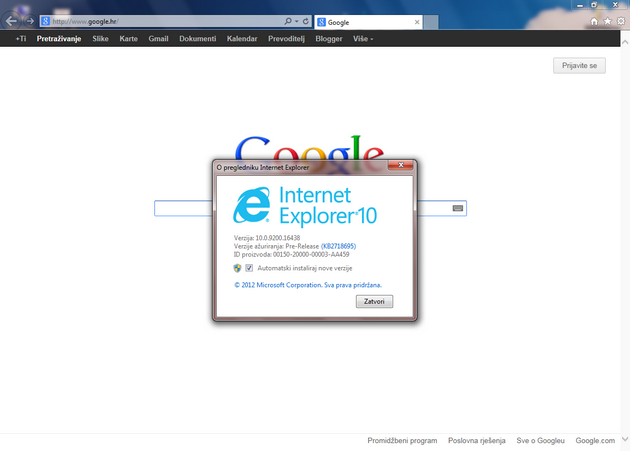Screen dimensions: 630x451
Task: Click the Internet Explorer logo in dialog
Action: tap(252, 205)
